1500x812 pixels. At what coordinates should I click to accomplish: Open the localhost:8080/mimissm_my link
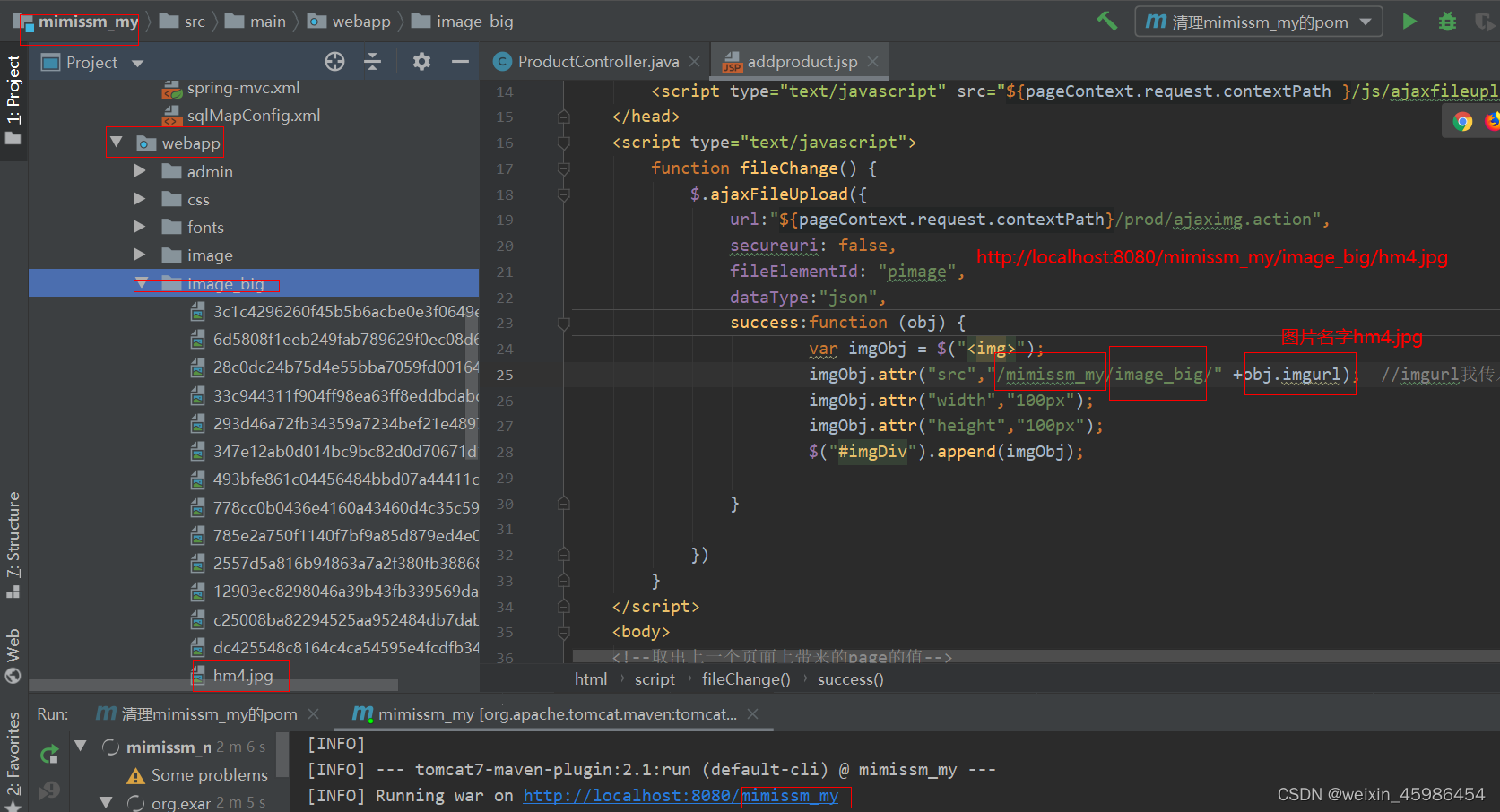[681, 796]
